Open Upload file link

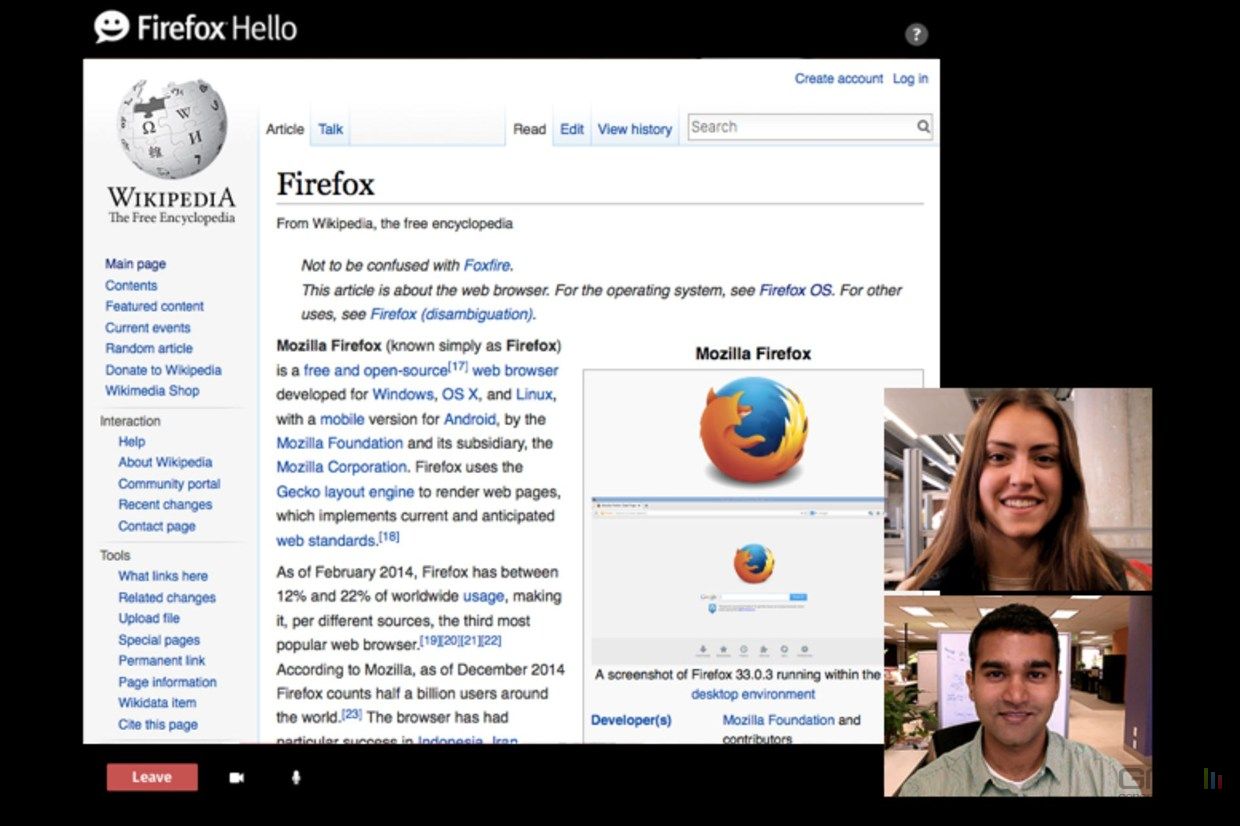point(149,618)
